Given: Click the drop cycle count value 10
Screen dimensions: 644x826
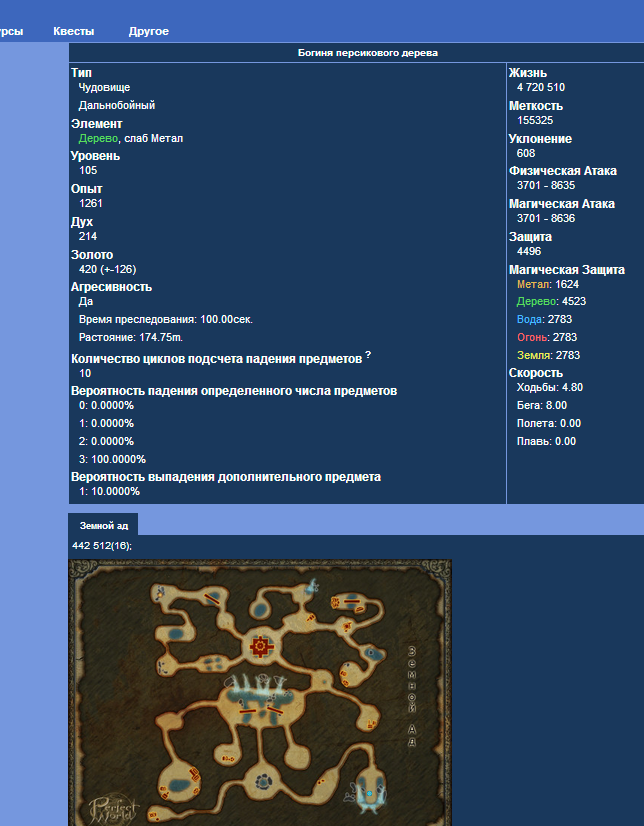Looking at the screenshot, I should click(x=85, y=373).
